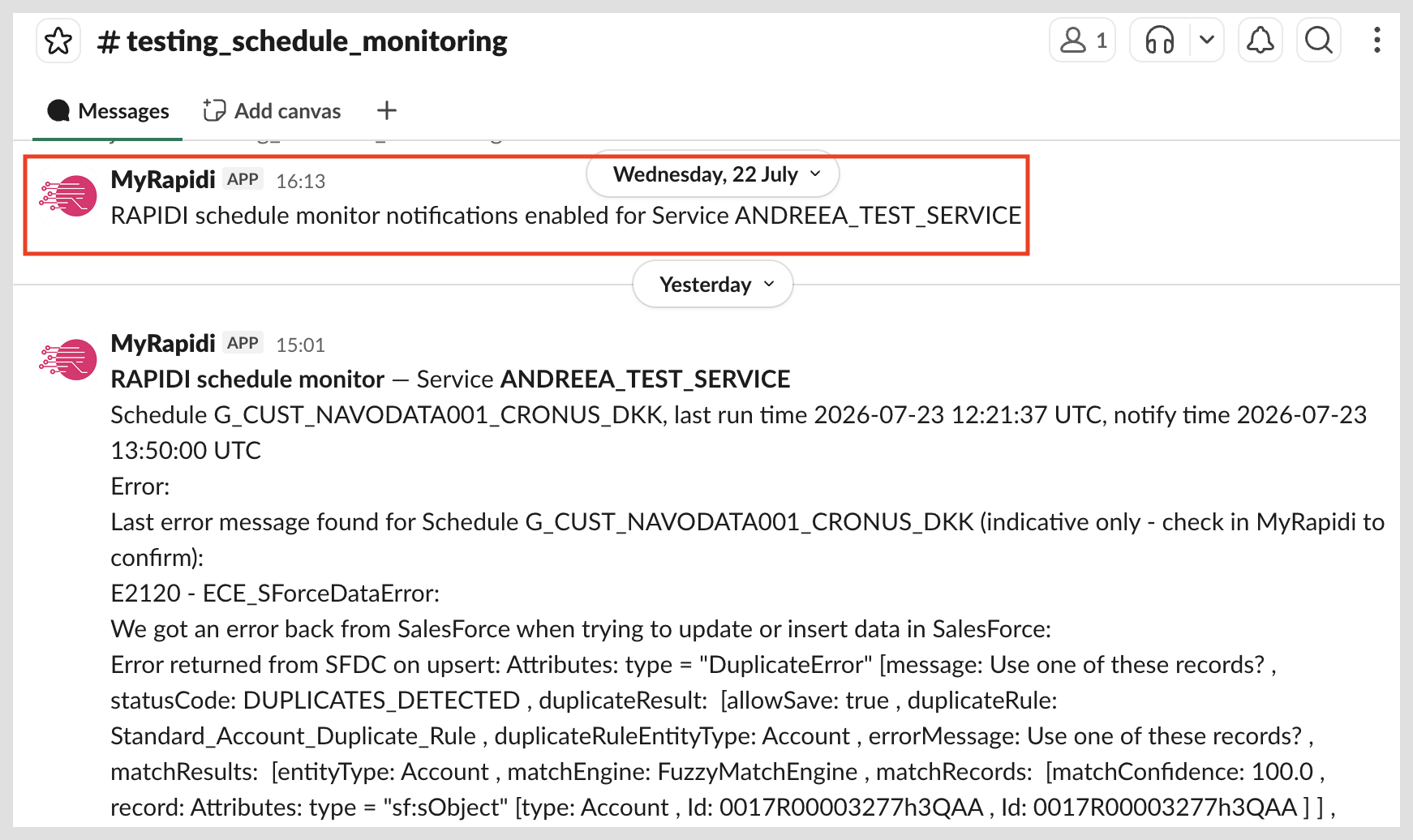Click the 15:01 message timestamp
The image size is (1413, 840).
(300, 345)
